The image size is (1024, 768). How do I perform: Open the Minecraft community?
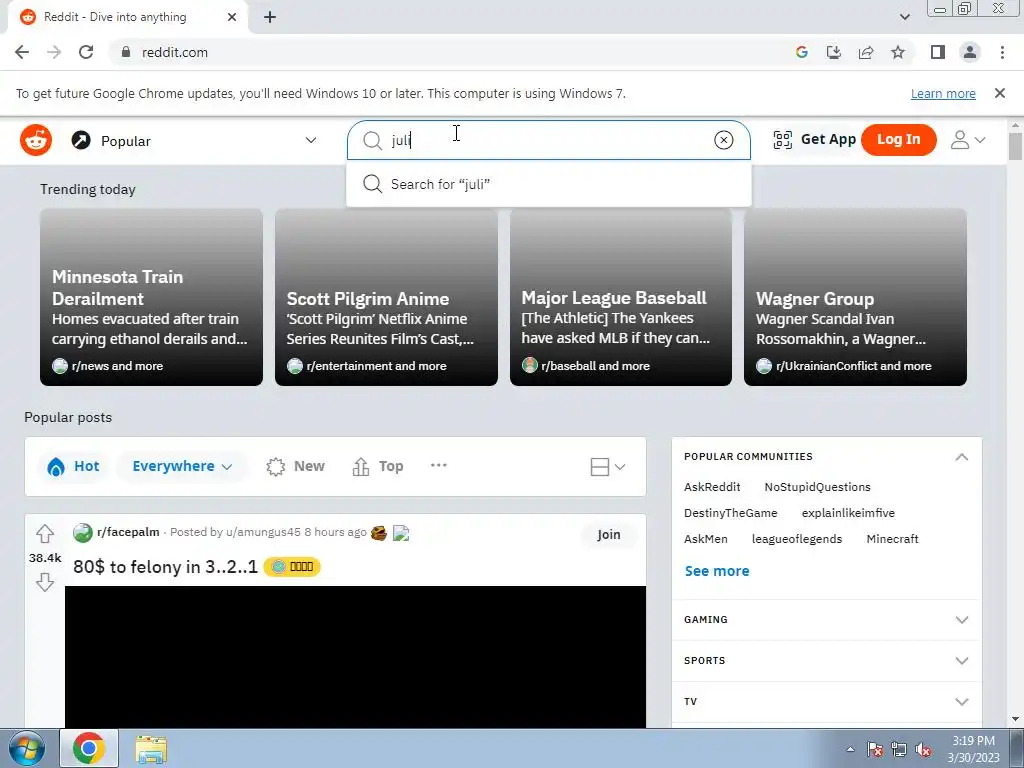pyautogui.click(x=892, y=539)
